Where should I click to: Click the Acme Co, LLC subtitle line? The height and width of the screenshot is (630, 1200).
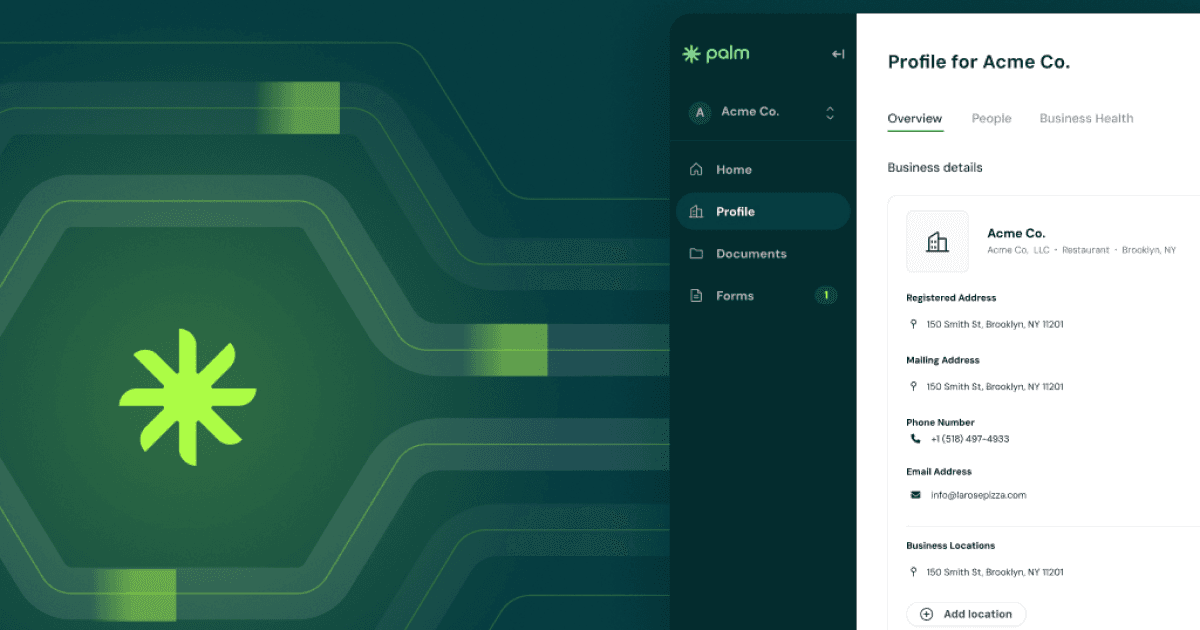pos(1081,250)
